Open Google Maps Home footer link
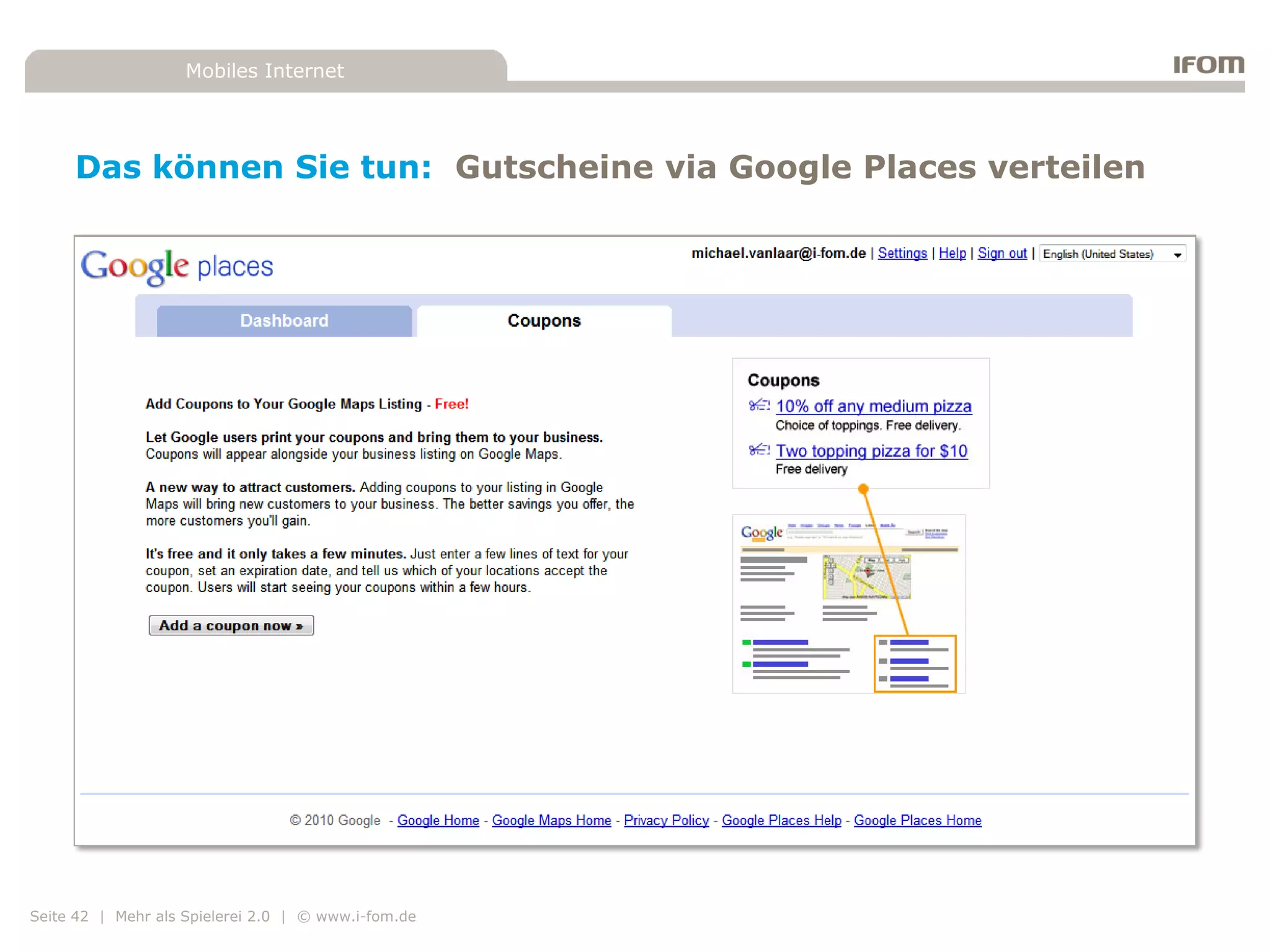Viewport: 1270px width, 952px height. click(551, 821)
